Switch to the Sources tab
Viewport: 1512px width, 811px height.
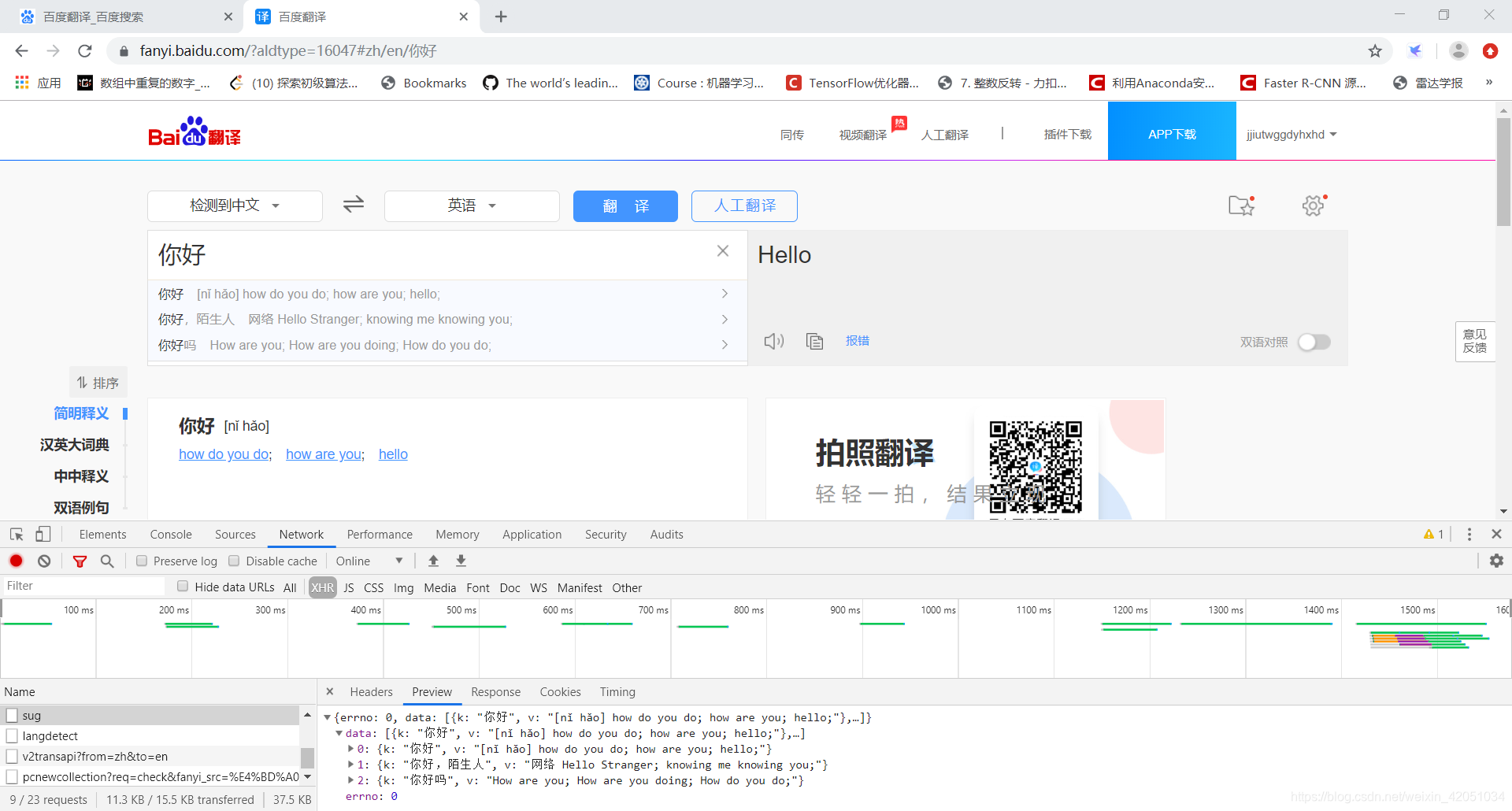235,535
